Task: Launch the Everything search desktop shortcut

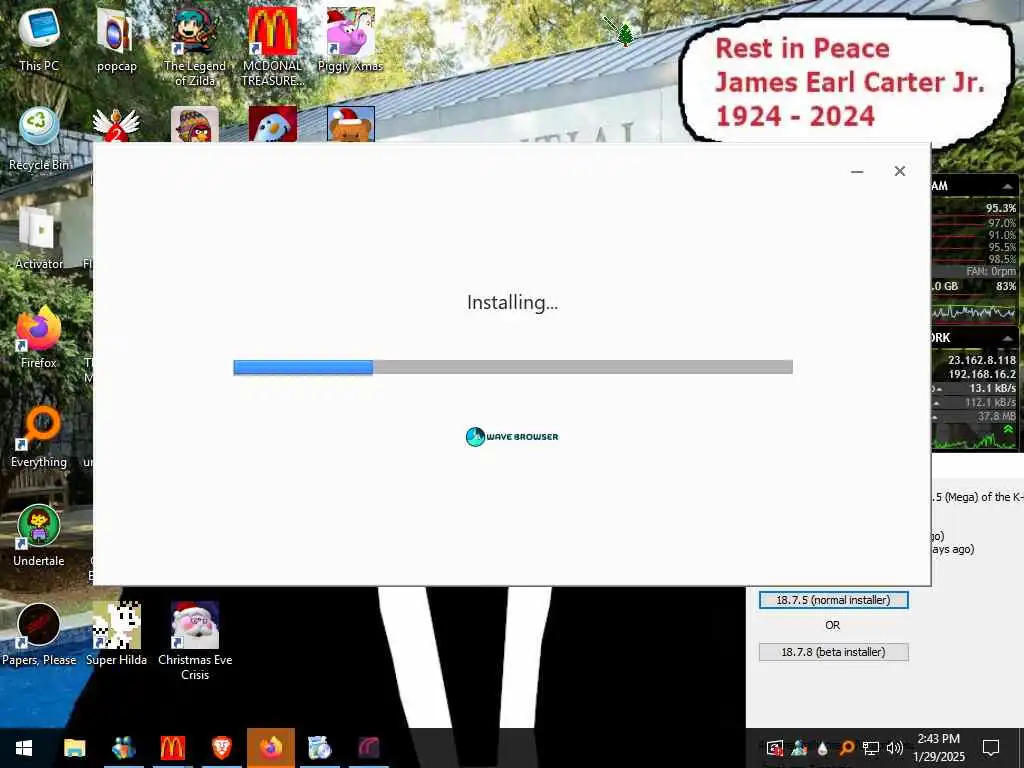Action: pyautogui.click(x=39, y=436)
